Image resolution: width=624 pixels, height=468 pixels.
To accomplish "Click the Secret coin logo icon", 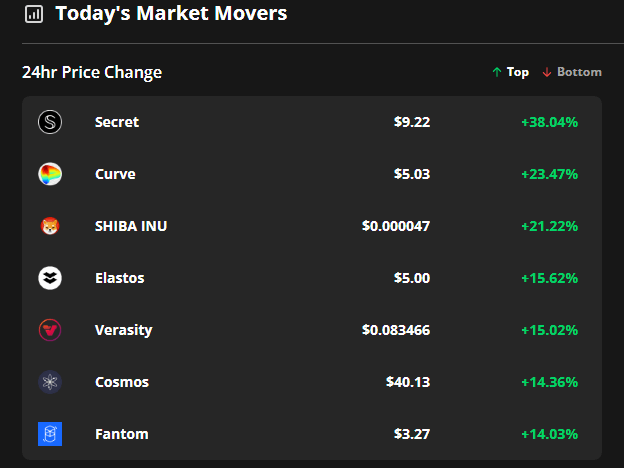I will pyautogui.click(x=50, y=122).
